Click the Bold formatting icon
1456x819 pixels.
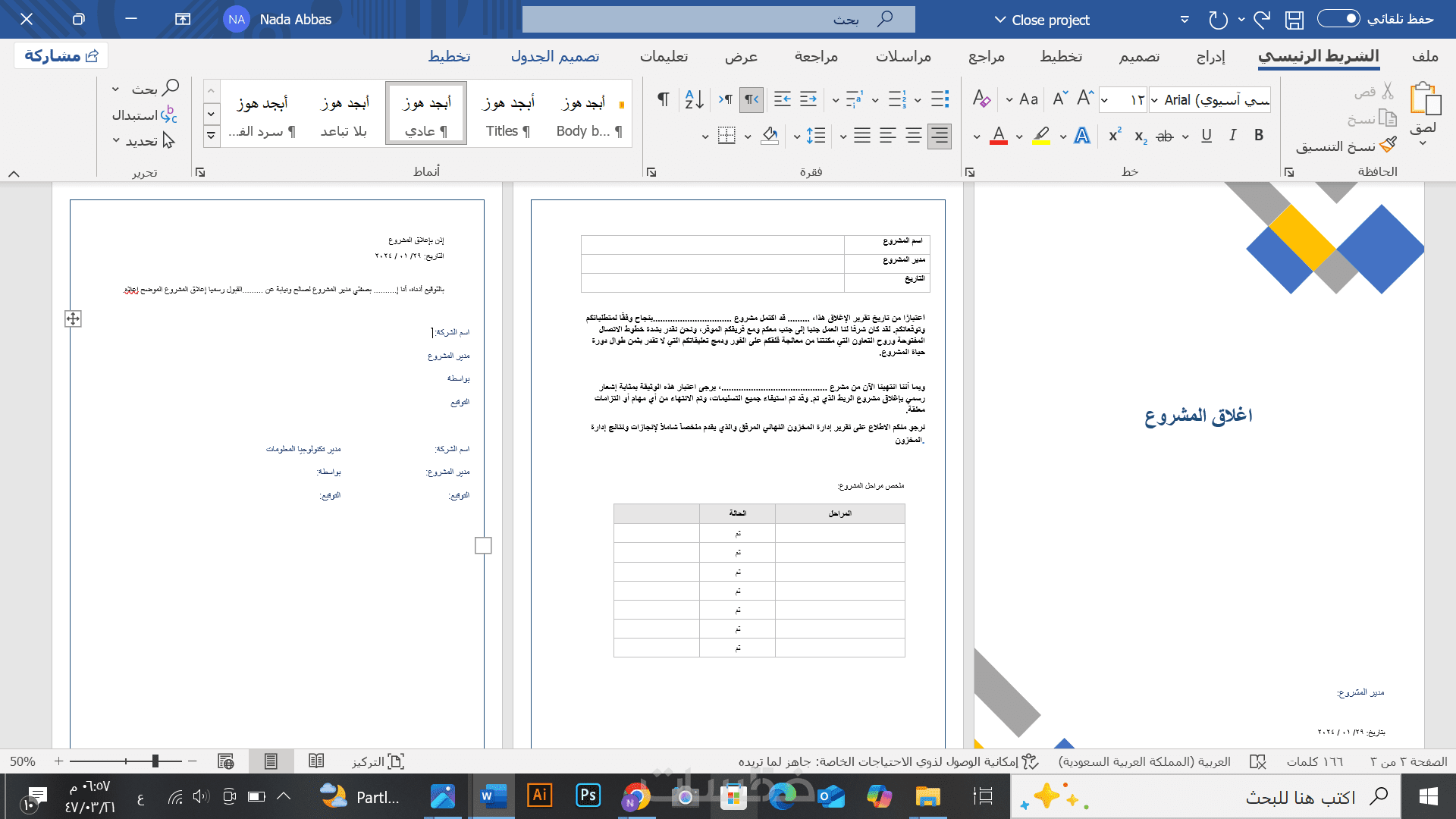pyautogui.click(x=1259, y=136)
